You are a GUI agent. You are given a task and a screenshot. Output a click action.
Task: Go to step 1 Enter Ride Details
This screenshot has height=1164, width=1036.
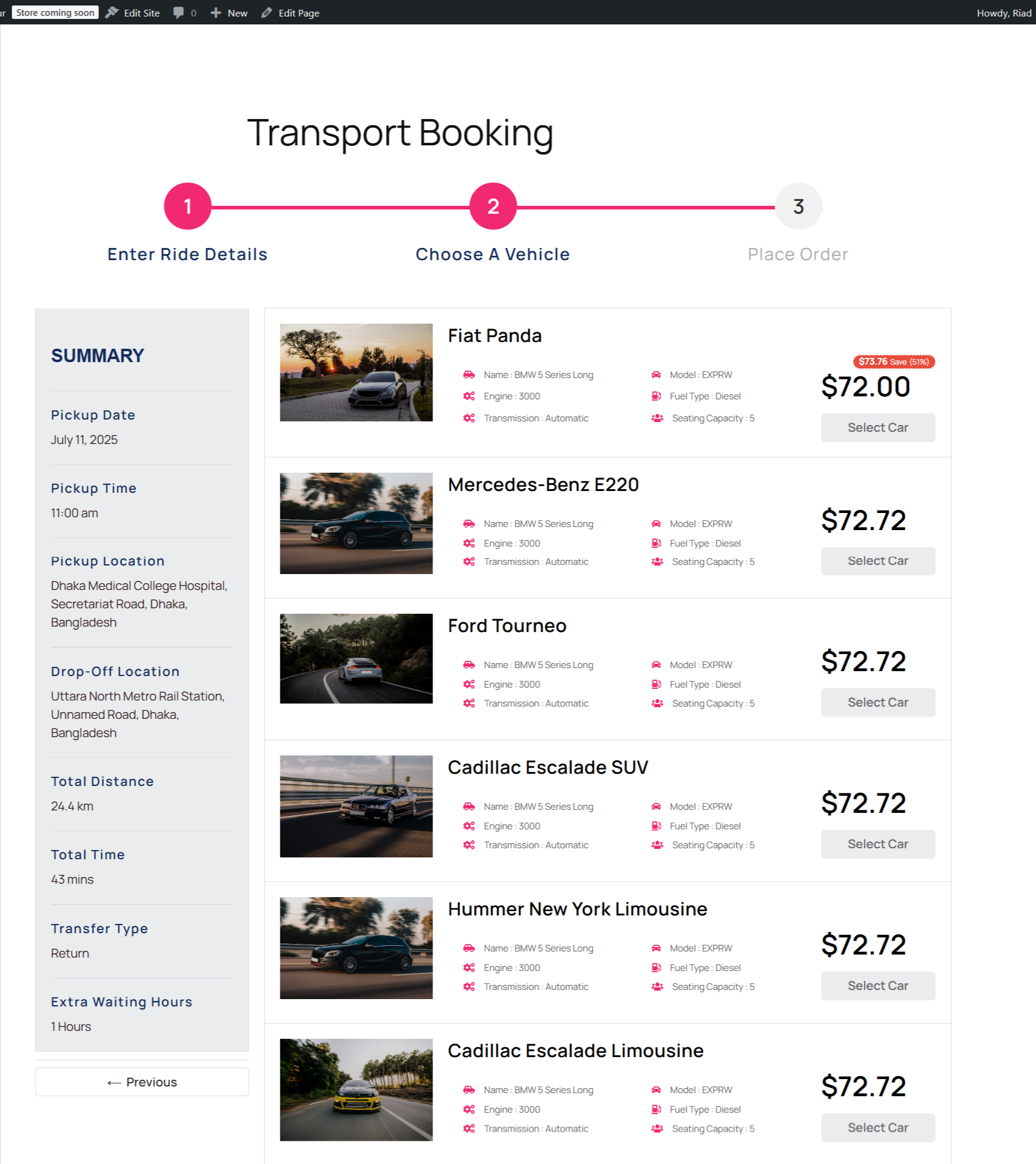click(188, 206)
